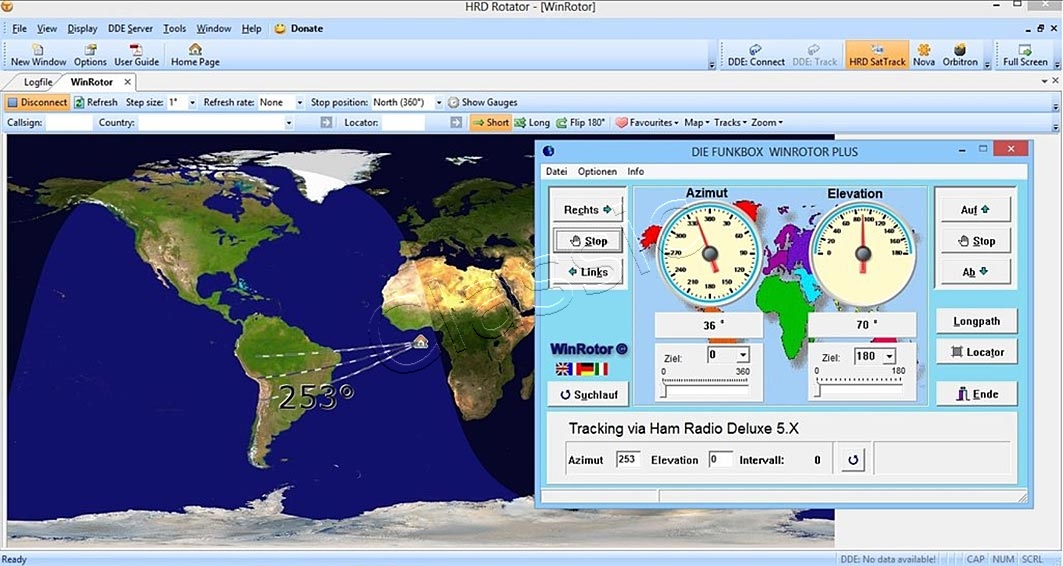Click the home station marker on map

[420, 341]
